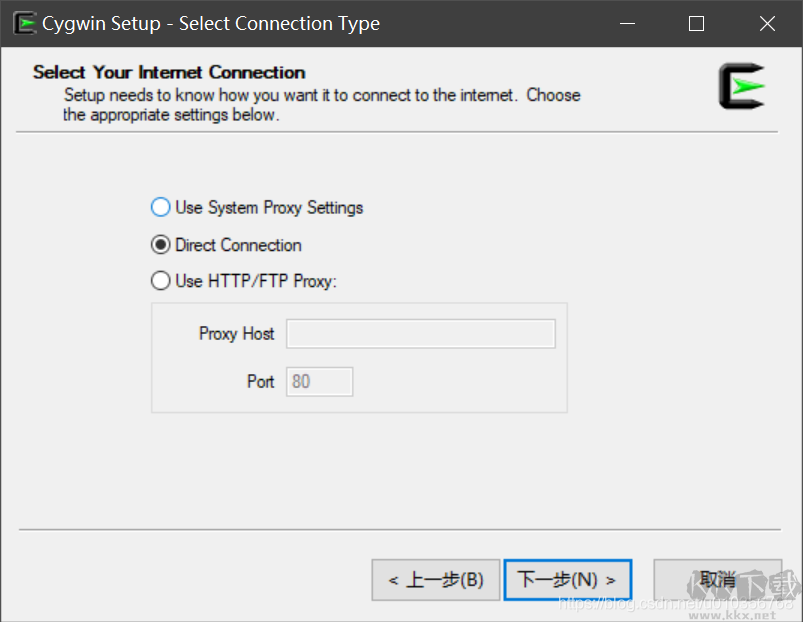Click the setup instruction text below the heading
Screen dimensions: 803x622
[300, 104]
